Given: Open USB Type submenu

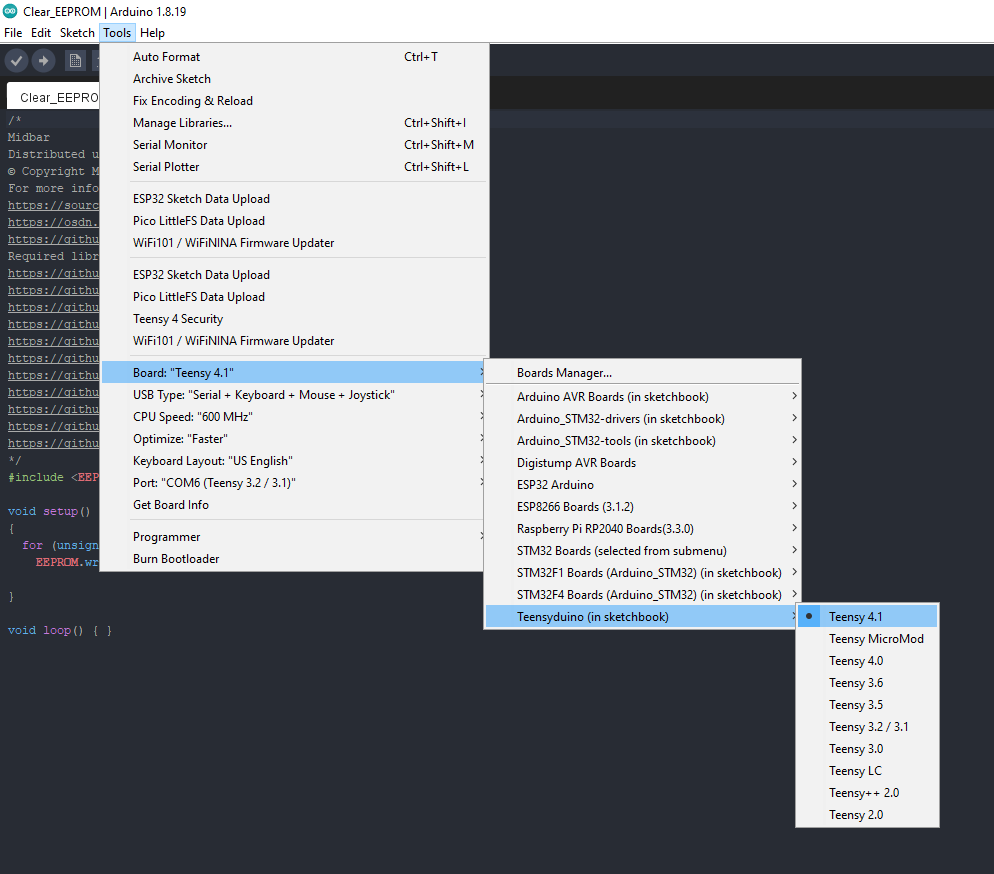Looking at the screenshot, I should pos(295,395).
